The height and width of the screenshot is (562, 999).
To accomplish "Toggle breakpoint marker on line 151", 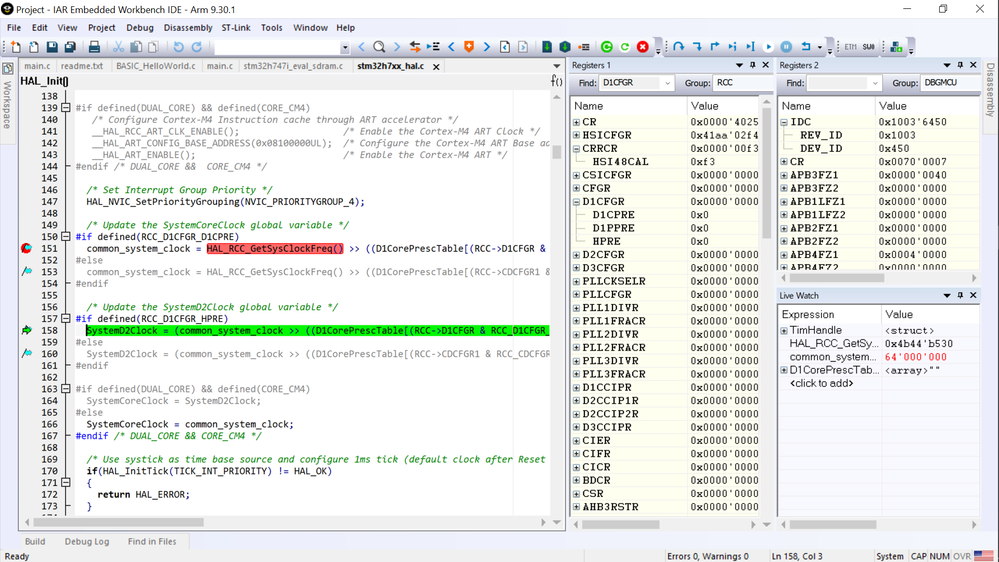I will point(26,249).
